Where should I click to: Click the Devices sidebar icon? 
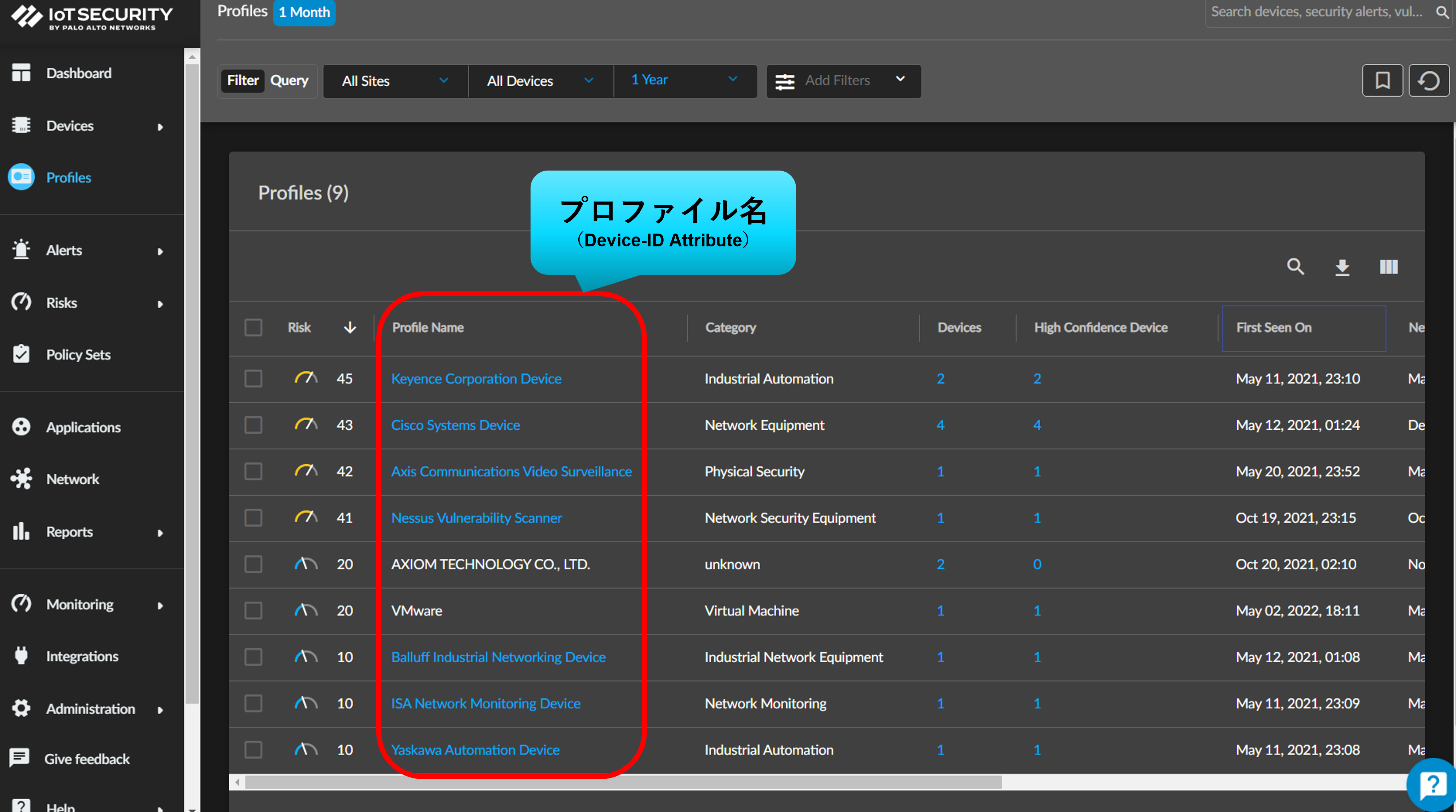pos(22,125)
